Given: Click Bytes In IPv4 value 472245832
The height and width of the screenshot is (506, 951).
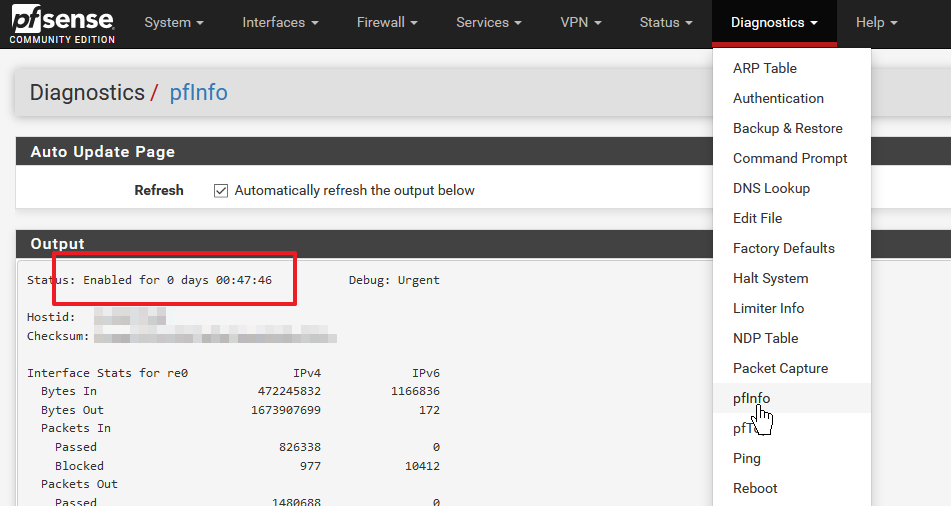Looking at the screenshot, I should (289, 391).
